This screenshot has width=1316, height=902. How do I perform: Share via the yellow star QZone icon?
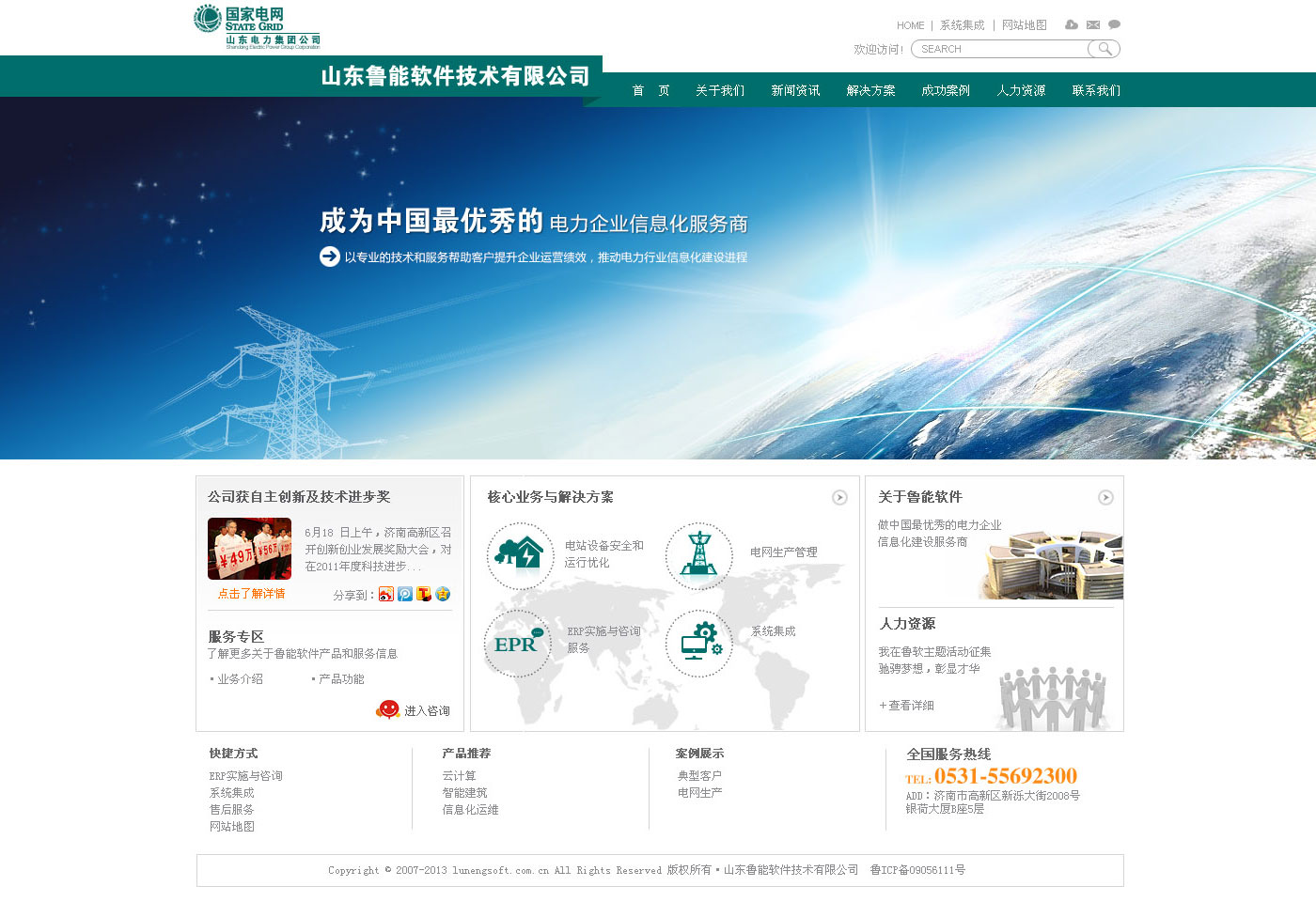pos(443,594)
